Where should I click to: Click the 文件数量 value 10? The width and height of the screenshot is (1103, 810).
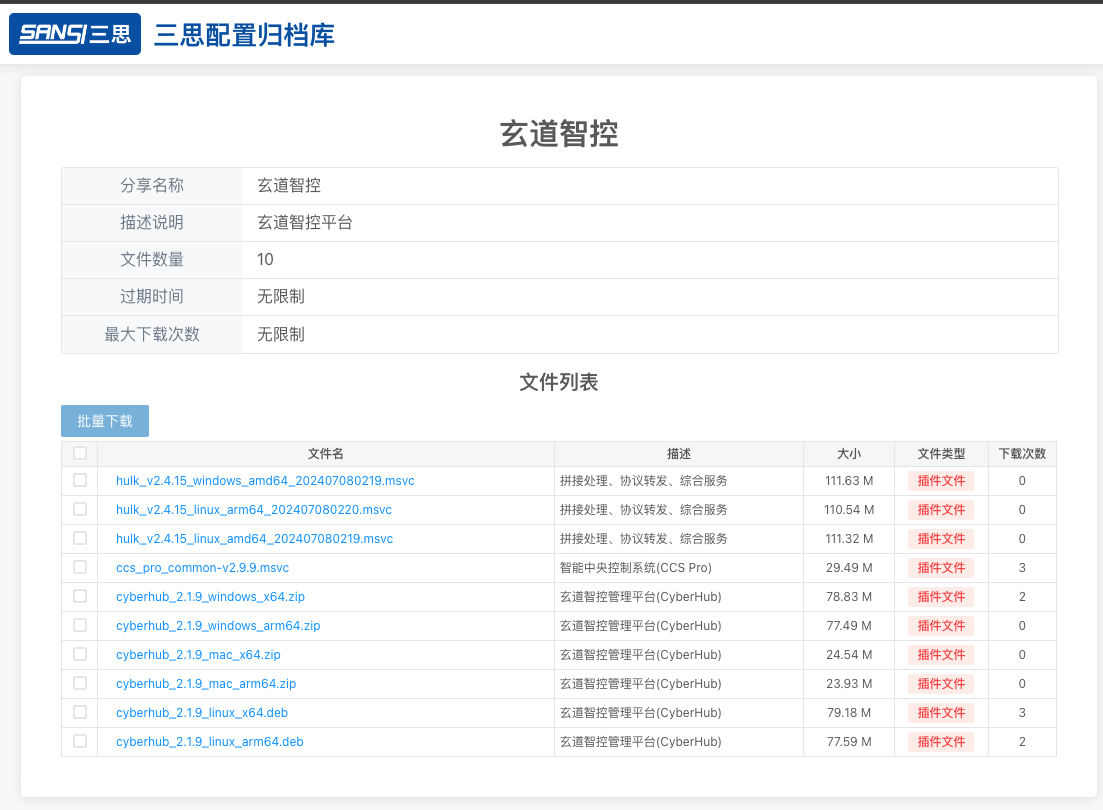coord(265,260)
